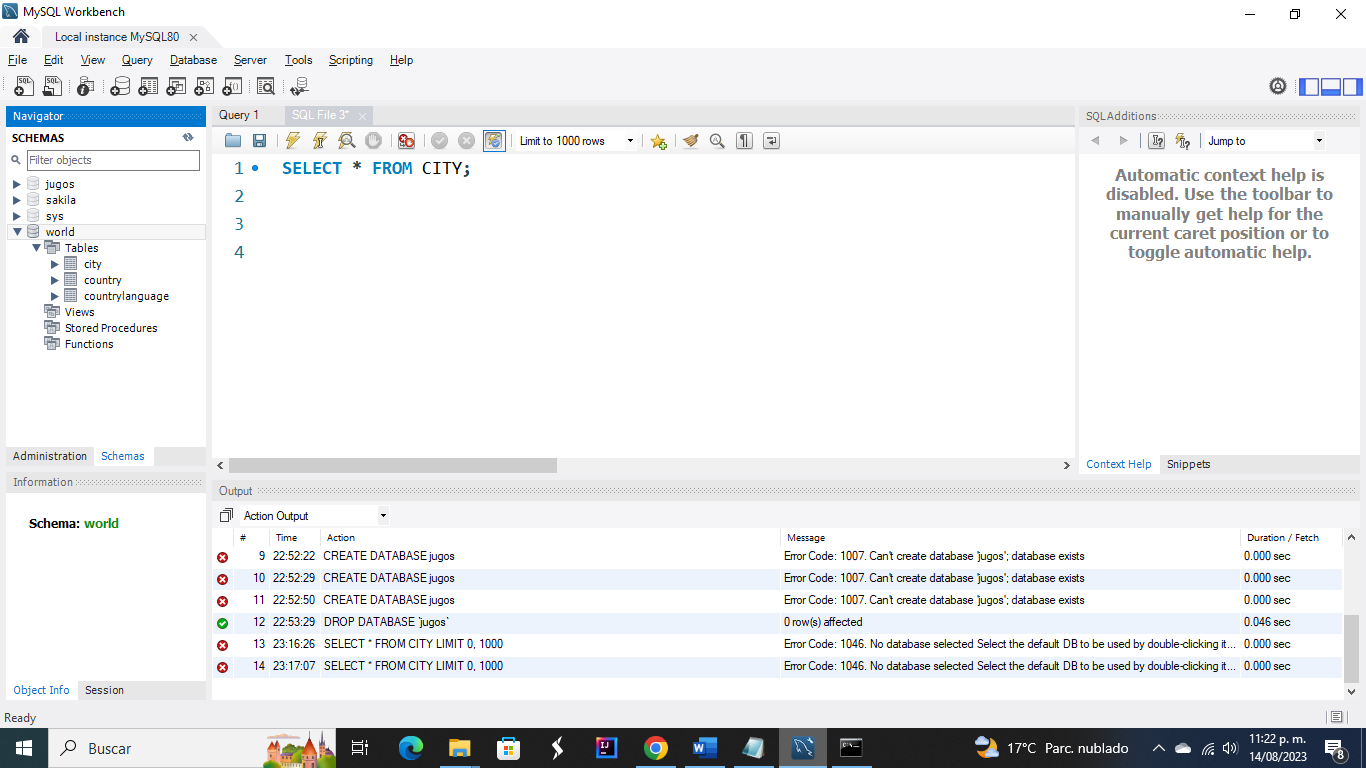The image size is (1366, 768).
Task: Click the Filter objects search field
Action: pyautogui.click(x=113, y=160)
